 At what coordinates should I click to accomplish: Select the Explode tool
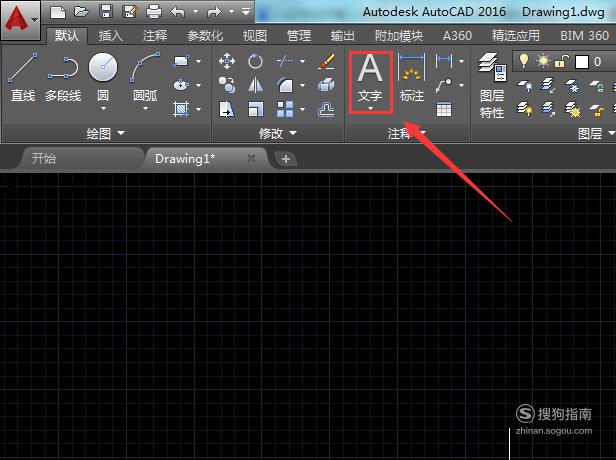[x=326, y=85]
